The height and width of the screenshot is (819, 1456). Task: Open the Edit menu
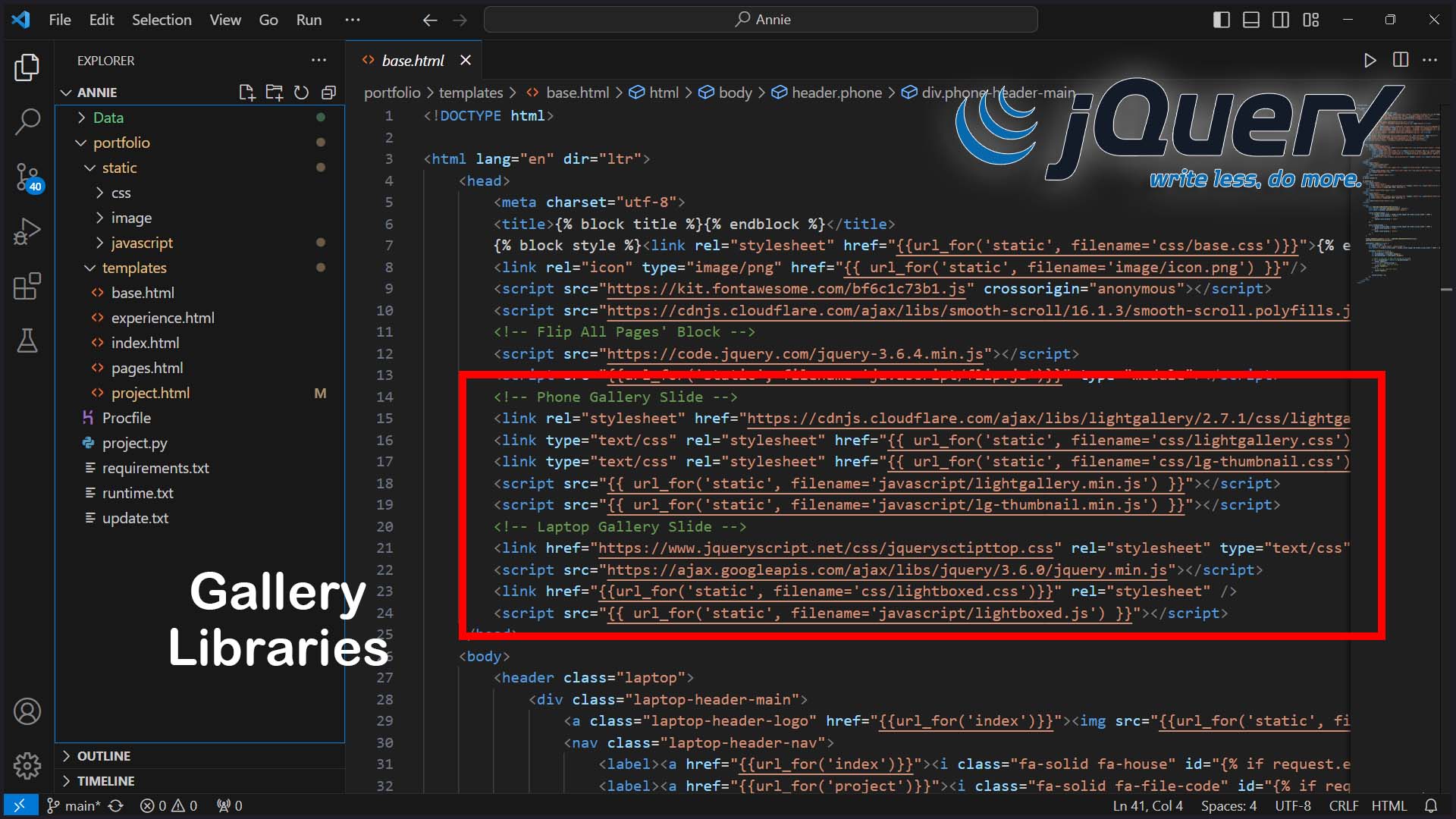[x=102, y=20]
